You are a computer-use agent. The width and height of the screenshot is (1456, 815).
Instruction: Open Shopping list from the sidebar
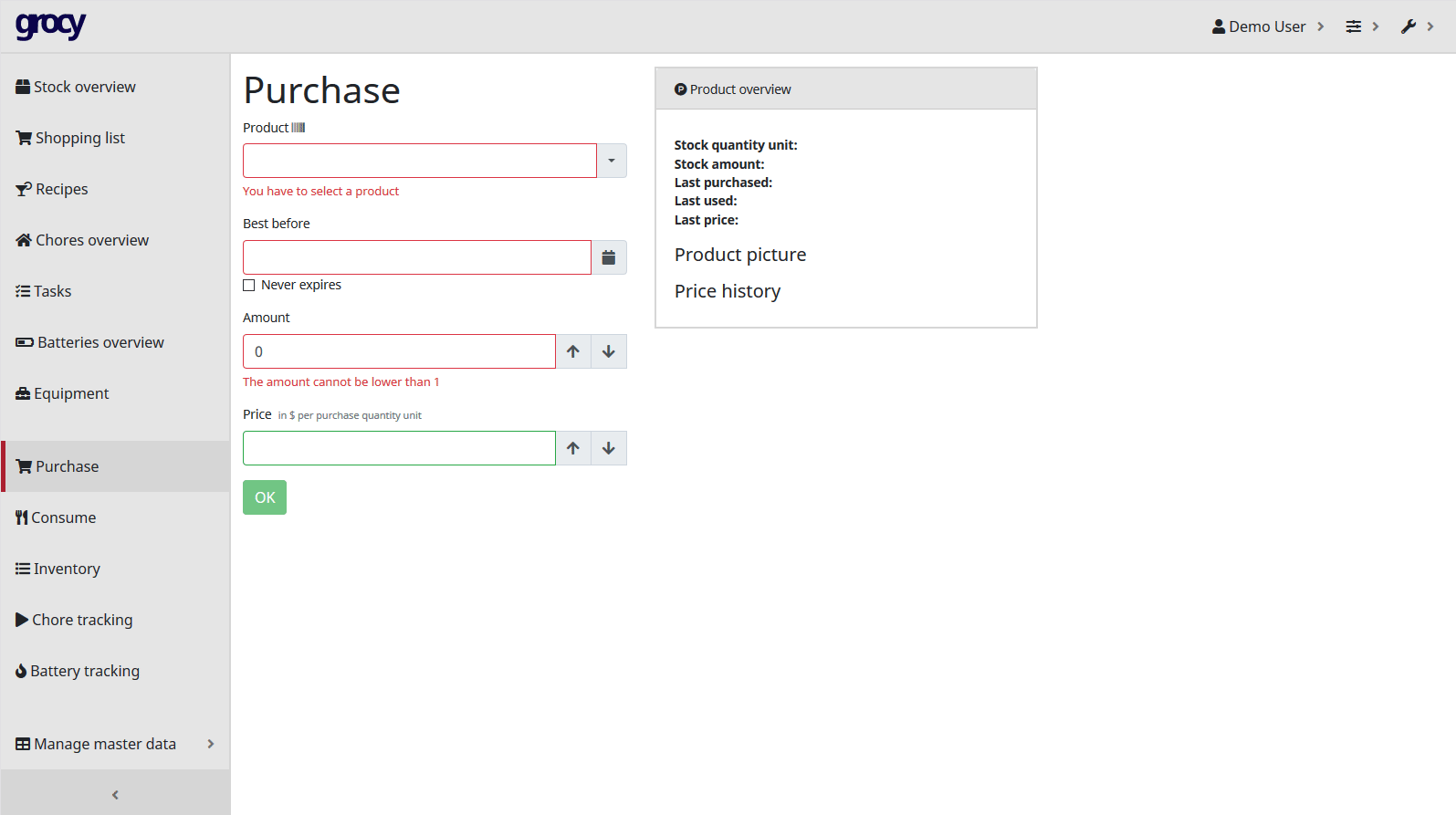79,138
